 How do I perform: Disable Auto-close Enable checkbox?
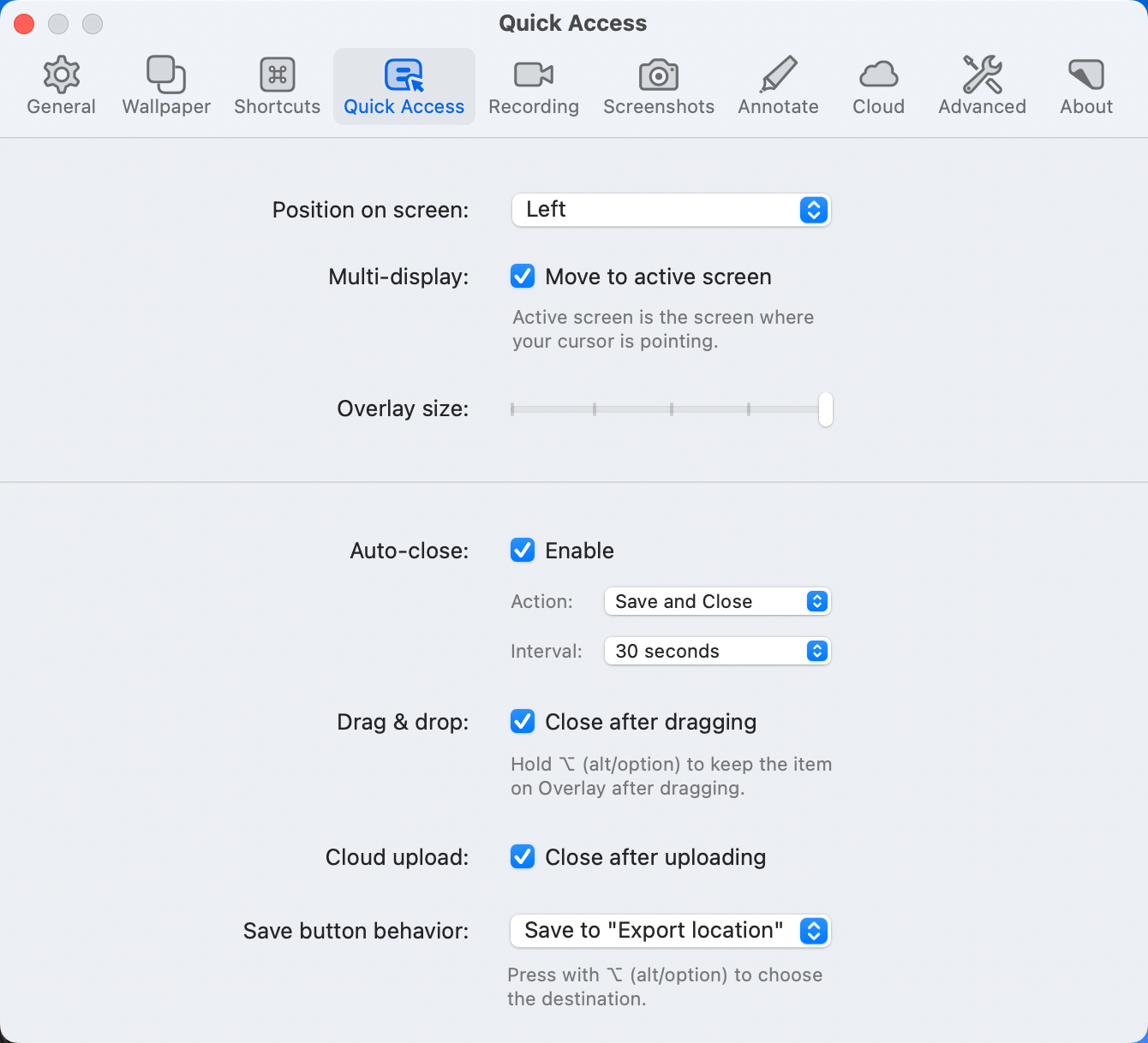coord(523,551)
